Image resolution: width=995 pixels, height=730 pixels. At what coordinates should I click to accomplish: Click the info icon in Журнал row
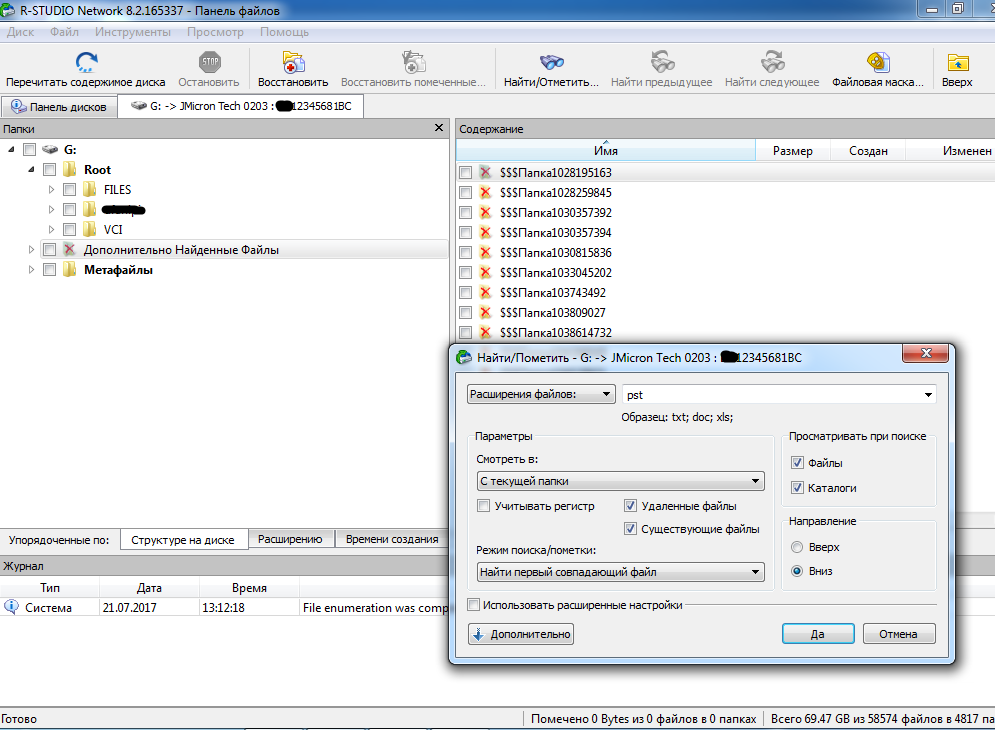click(x=11, y=607)
